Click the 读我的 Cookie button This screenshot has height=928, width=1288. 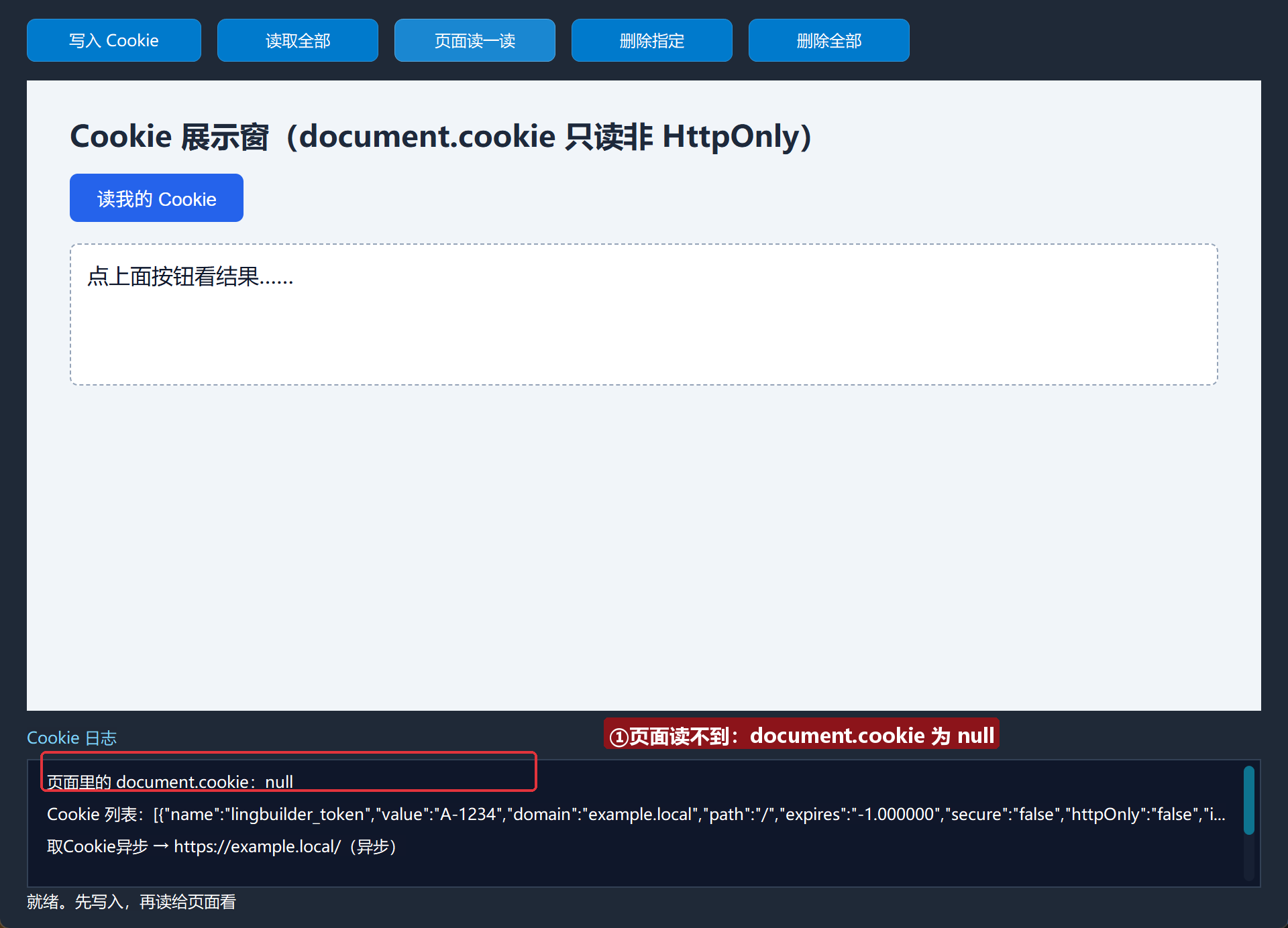(x=156, y=198)
